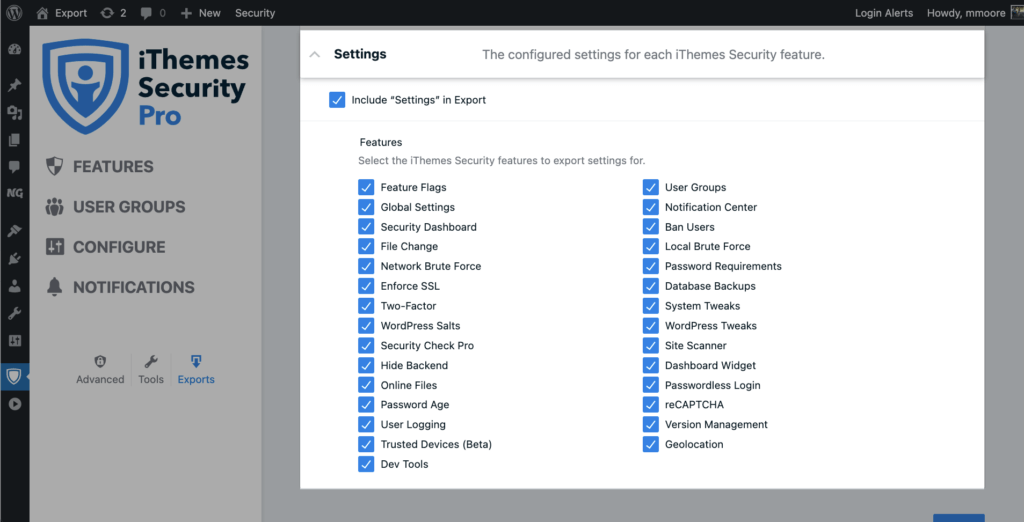Toggle Network Brute Force checkbox
Screen dimensions: 1024x522
point(366,267)
